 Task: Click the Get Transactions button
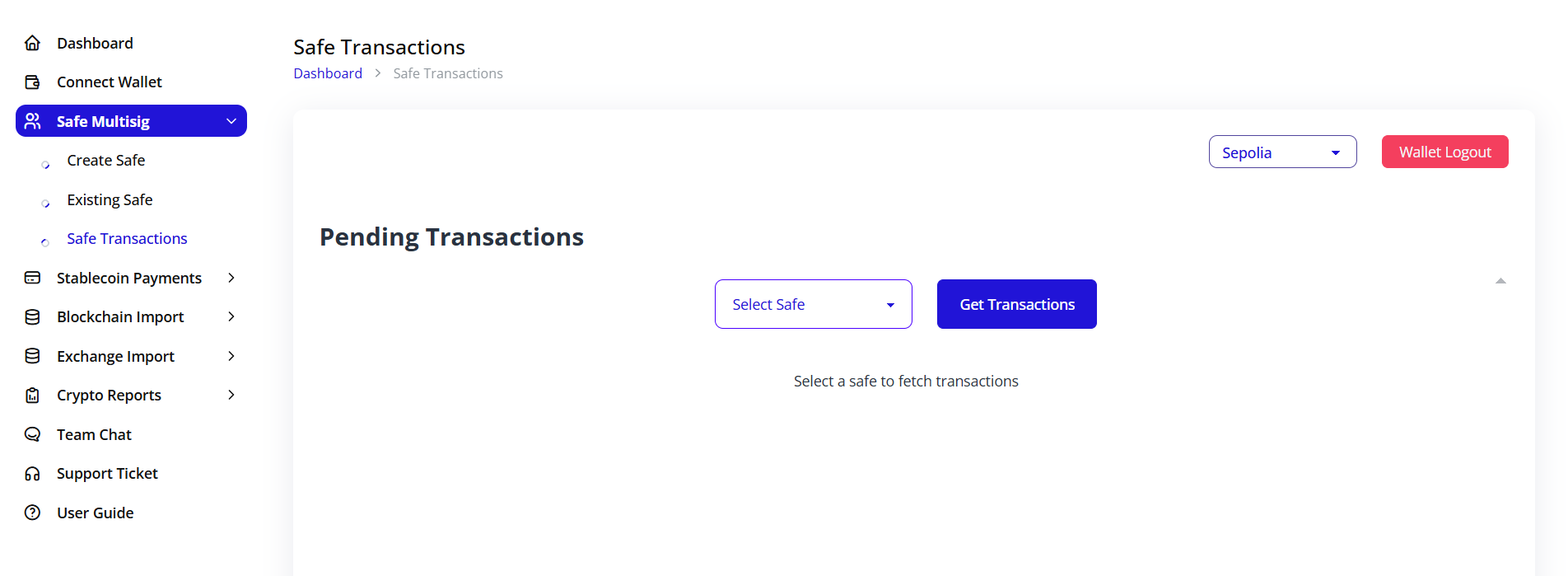coord(1016,304)
